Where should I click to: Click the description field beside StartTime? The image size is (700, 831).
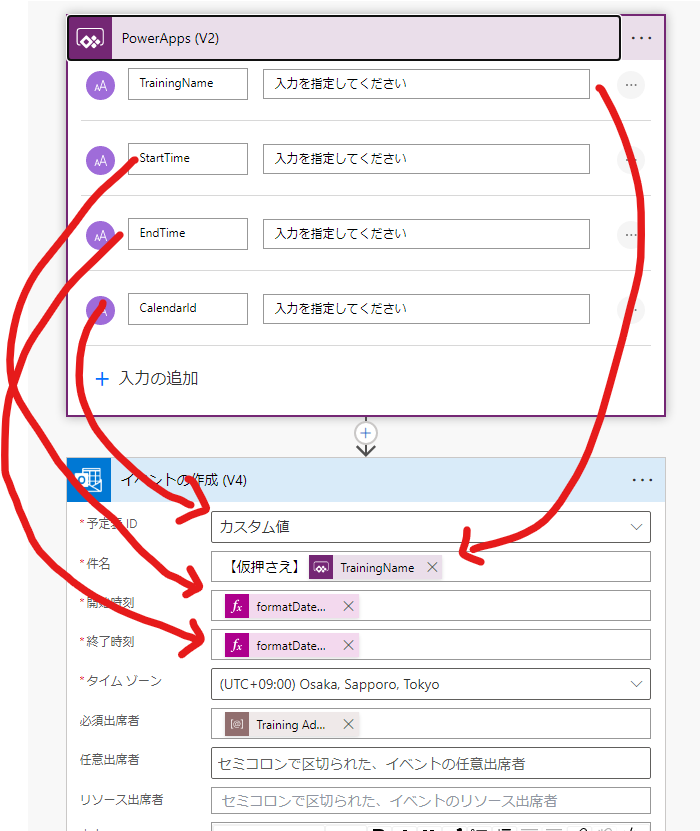tap(426, 159)
